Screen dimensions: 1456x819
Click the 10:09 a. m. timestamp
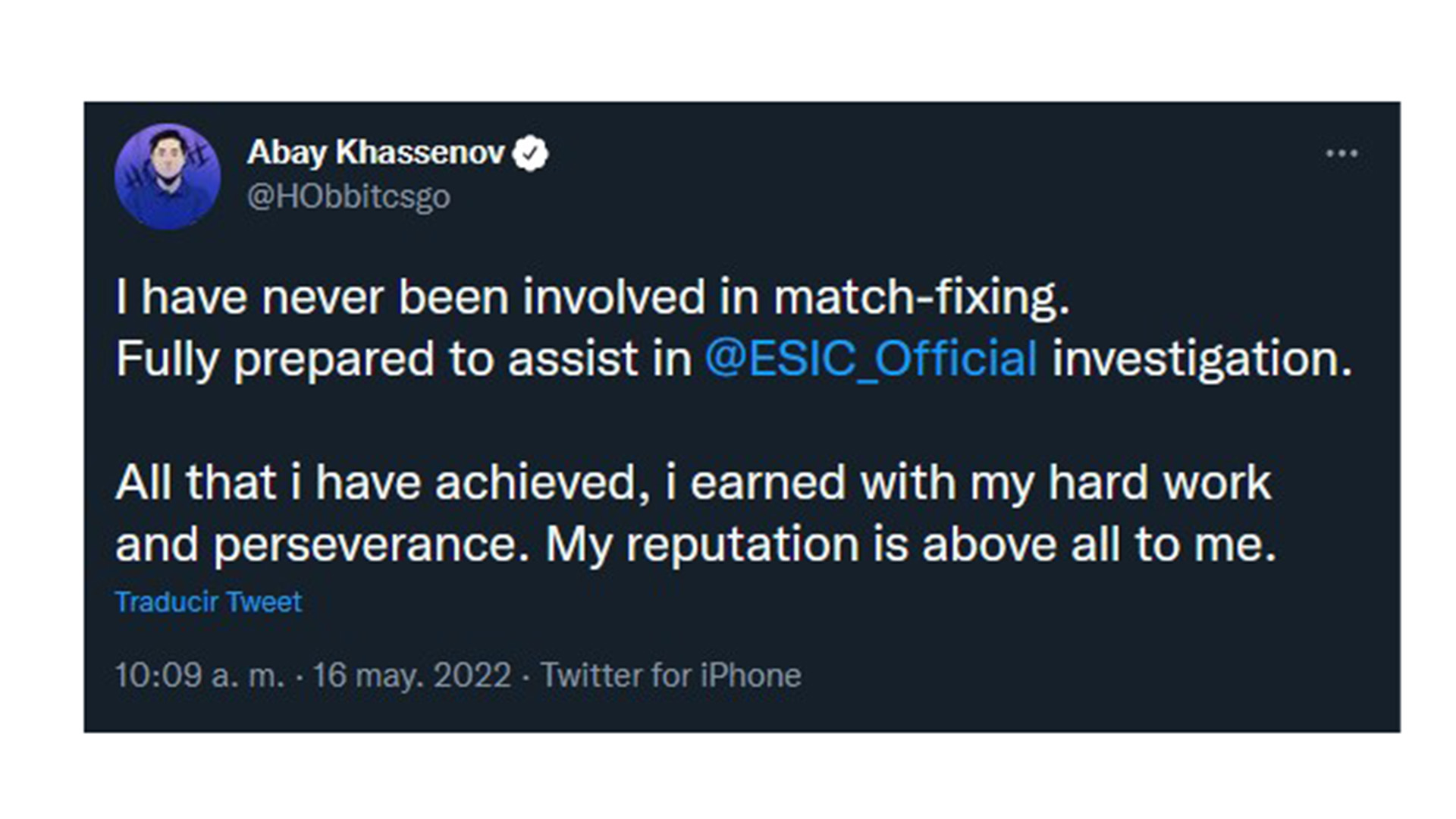(199, 675)
